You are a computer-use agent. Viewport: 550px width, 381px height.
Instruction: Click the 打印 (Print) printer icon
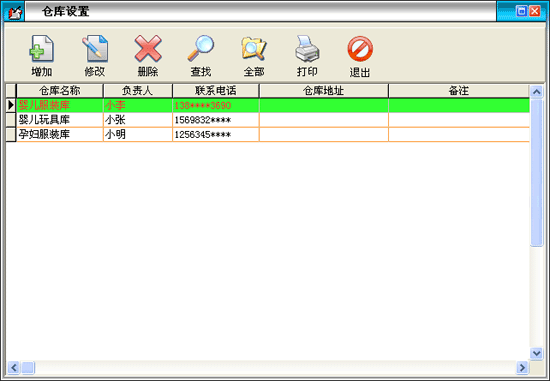pyautogui.click(x=307, y=49)
